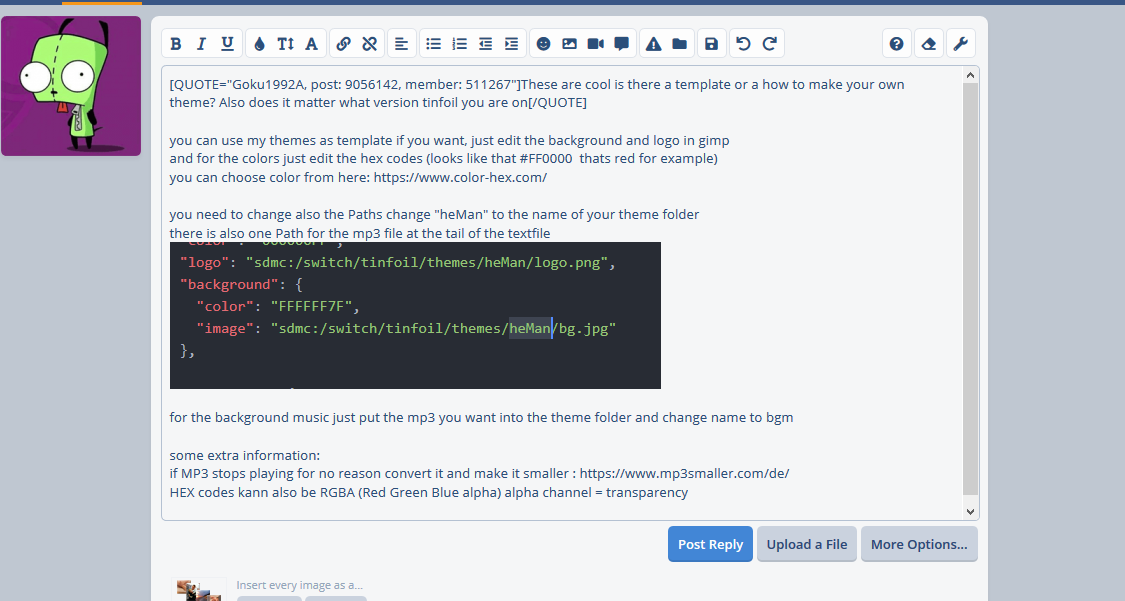The image size is (1125, 601).
Task: Redo the last edit
Action: (769, 44)
